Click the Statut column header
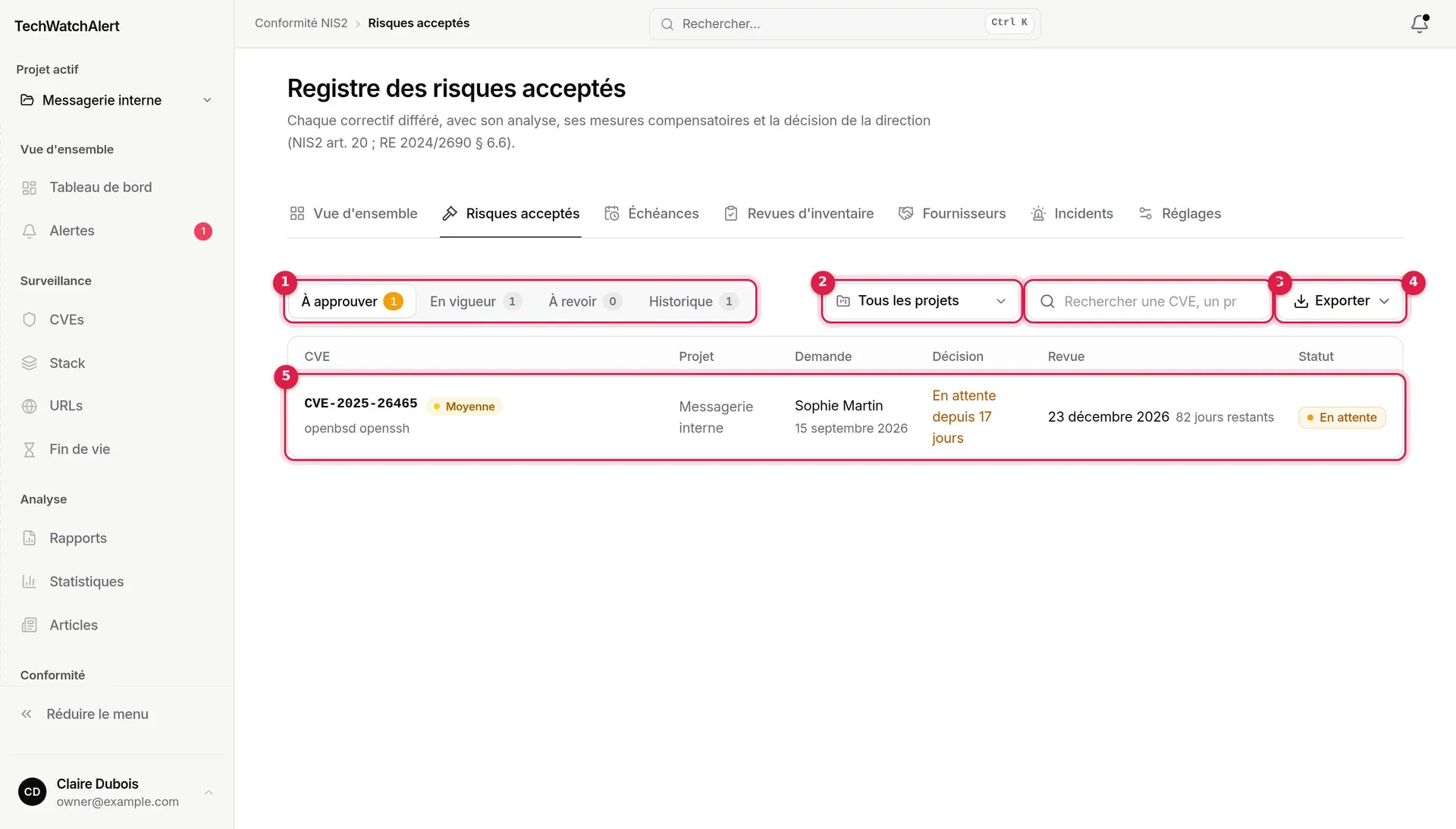Screen dimensions: 1456x829 [1315, 356]
